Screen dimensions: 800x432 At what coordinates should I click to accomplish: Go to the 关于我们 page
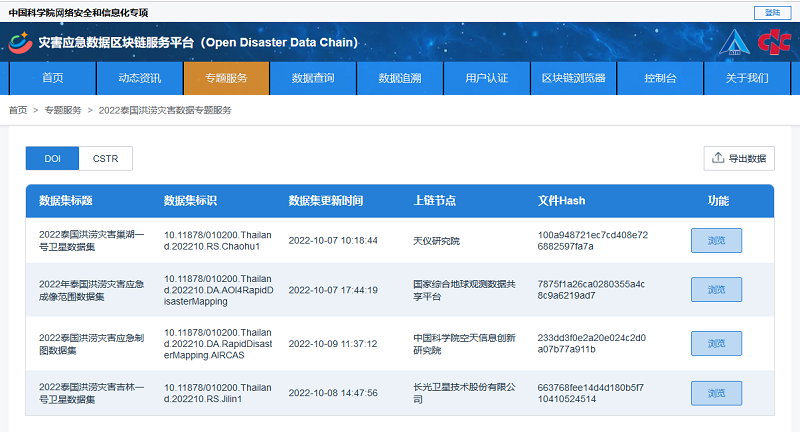pos(747,78)
